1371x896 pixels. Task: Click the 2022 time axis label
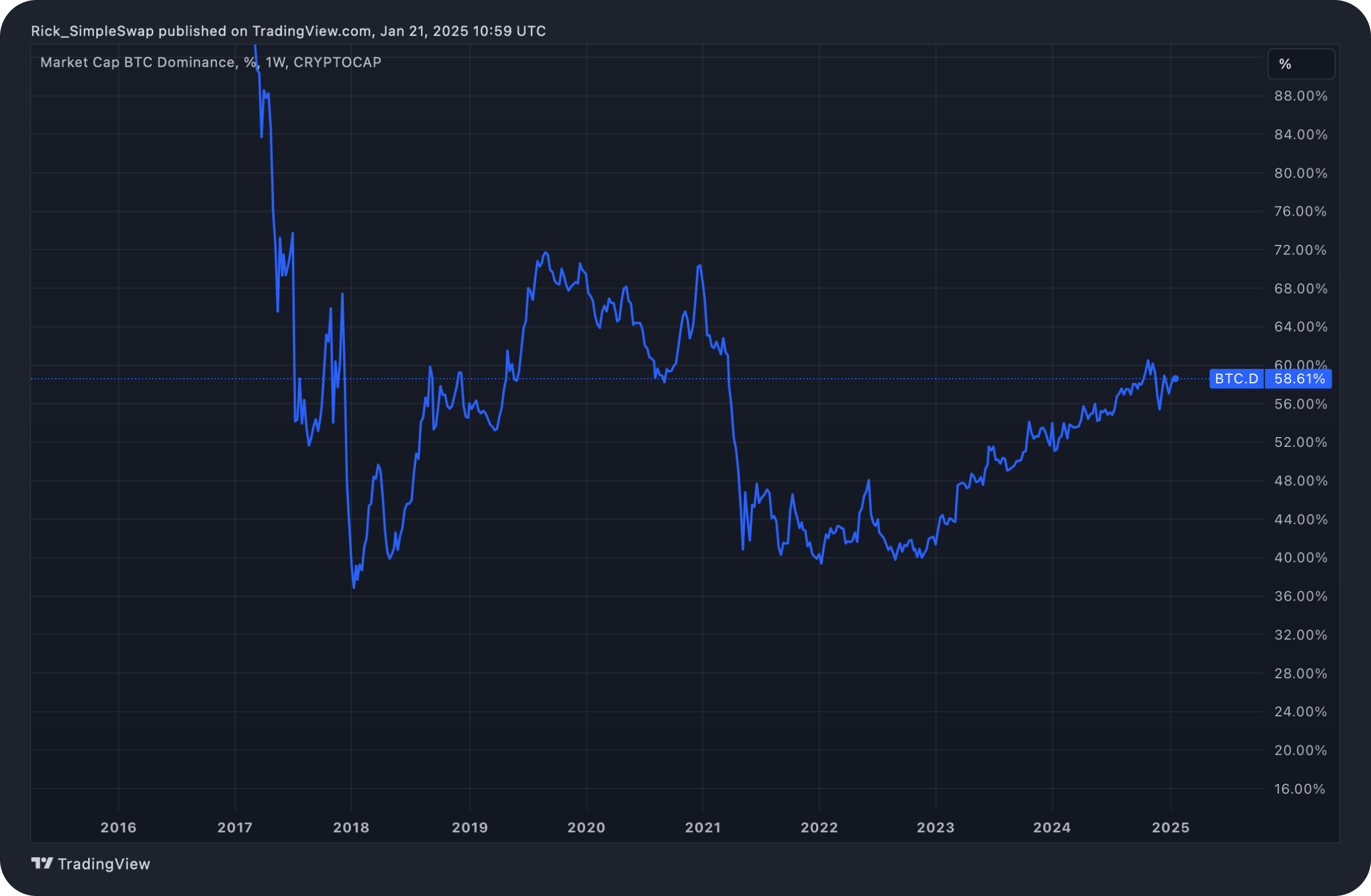(x=819, y=827)
